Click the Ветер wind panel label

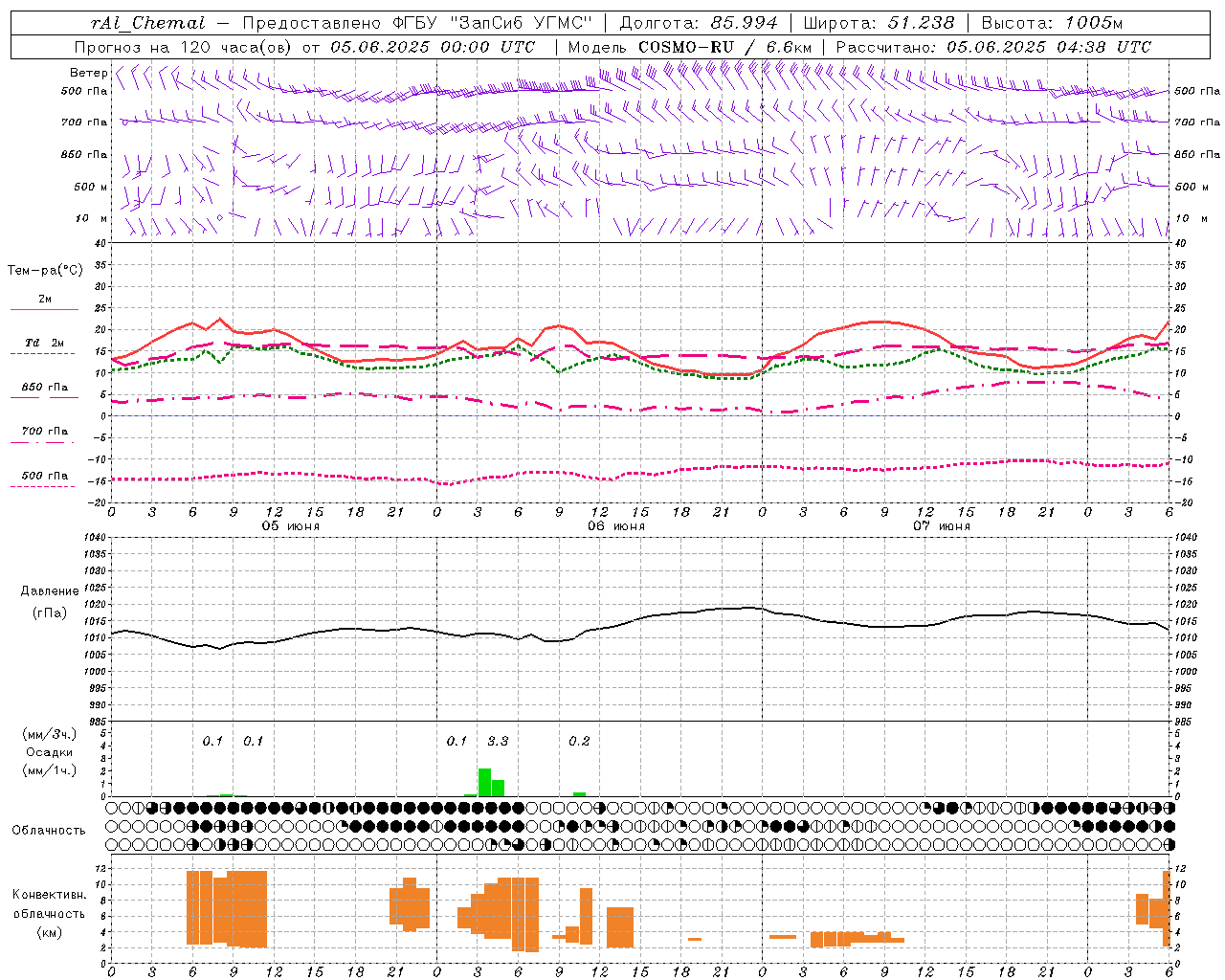tap(88, 73)
